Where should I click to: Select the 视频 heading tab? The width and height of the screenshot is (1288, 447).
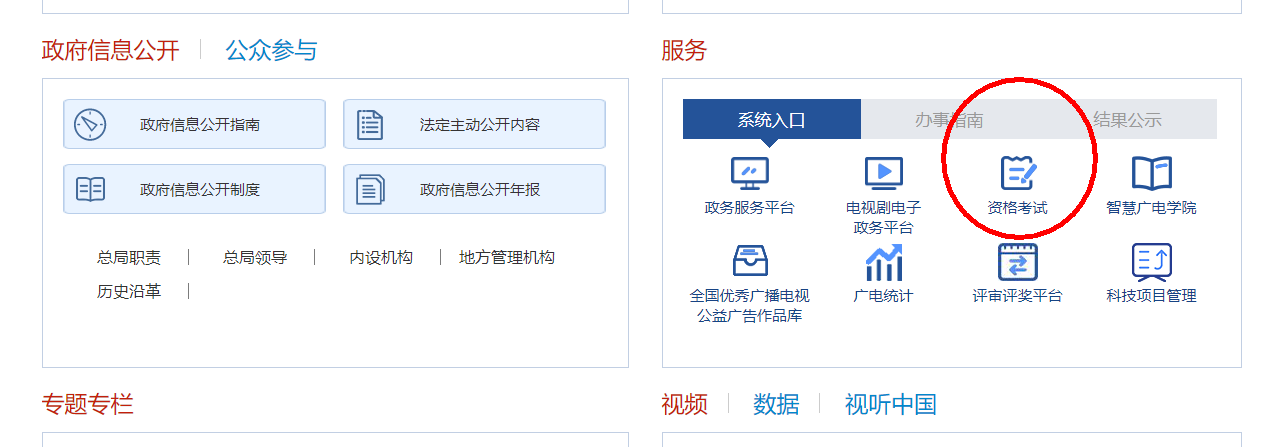click(684, 404)
